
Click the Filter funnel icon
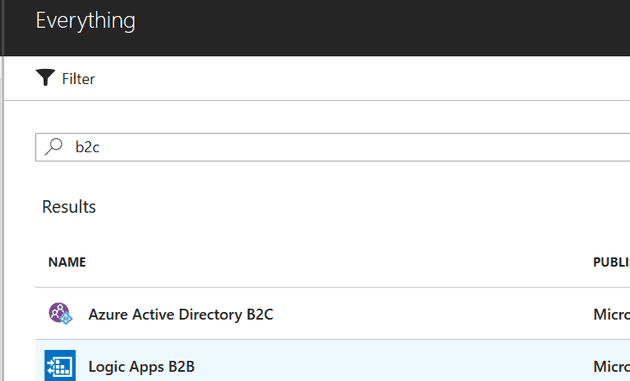45,78
